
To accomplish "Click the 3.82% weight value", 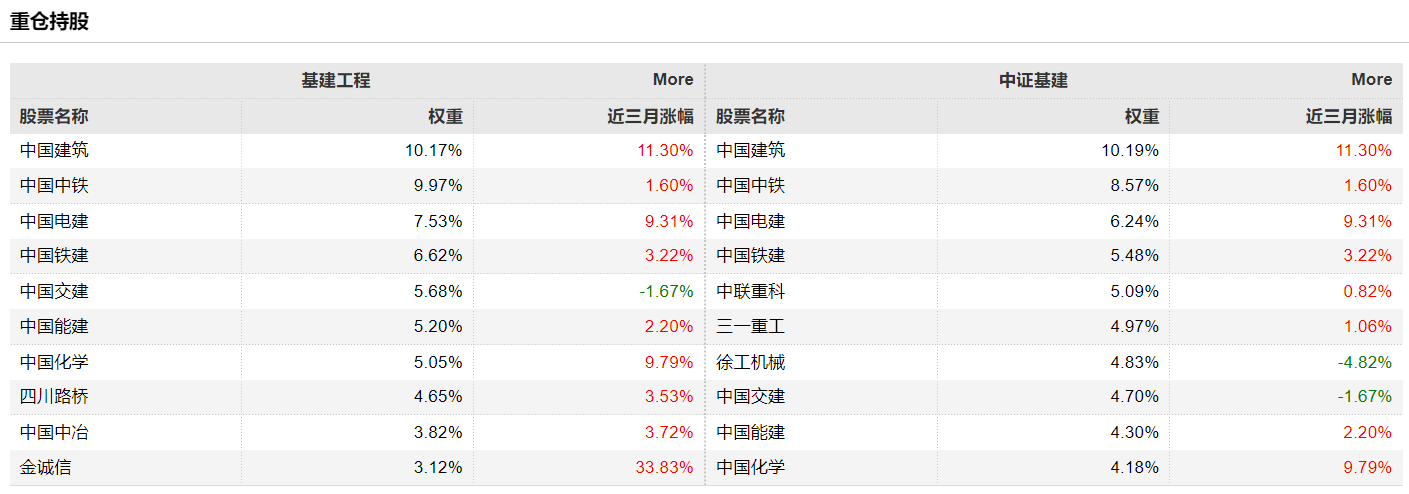I will [x=438, y=432].
